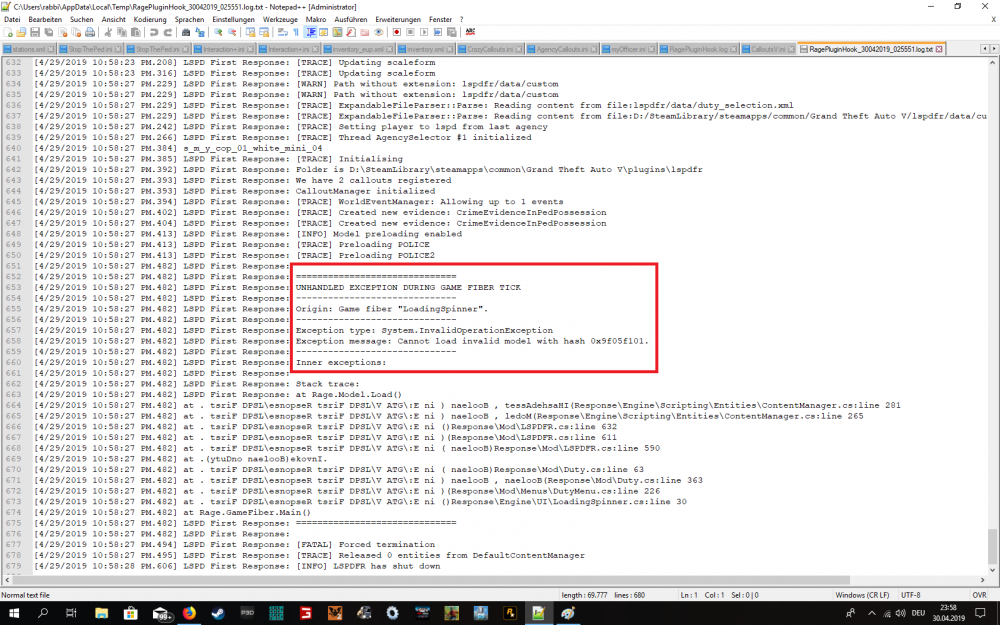The width and height of the screenshot is (1000, 625).
Task: Switch to the RagePluginHook.log tab
Action: click(x=698, y=49)
